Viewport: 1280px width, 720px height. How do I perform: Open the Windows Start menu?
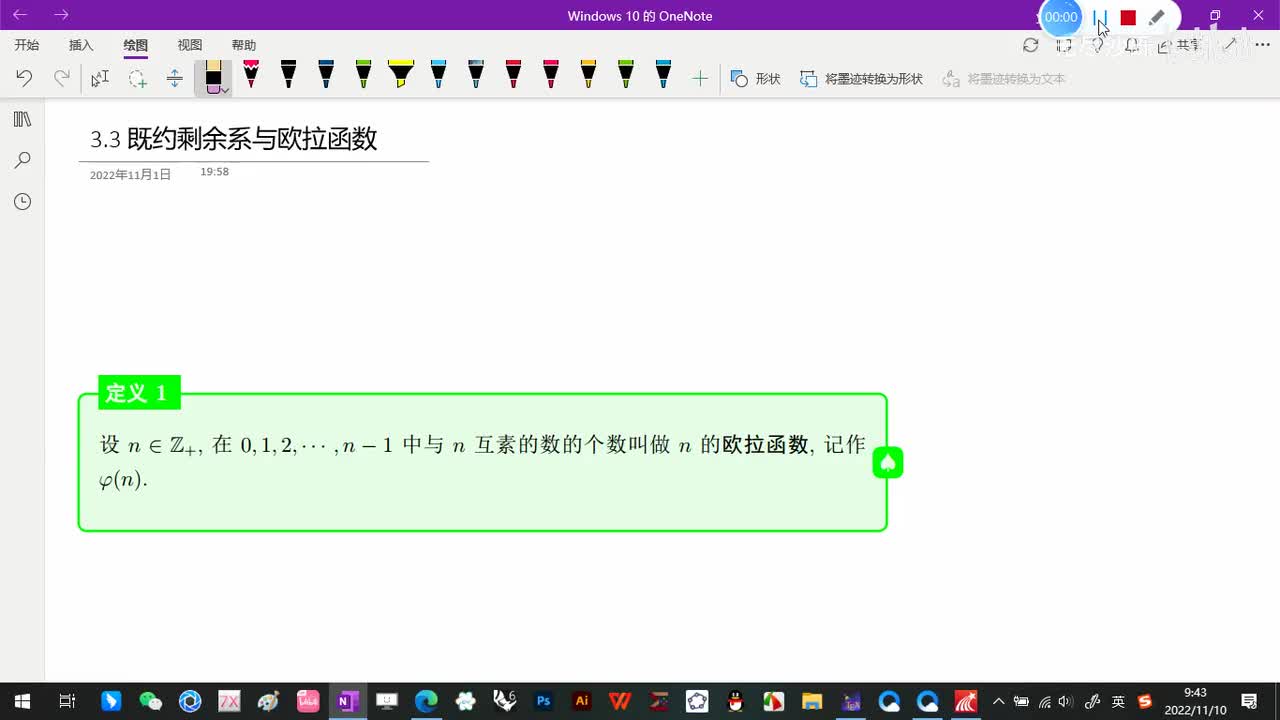[22, 701]
